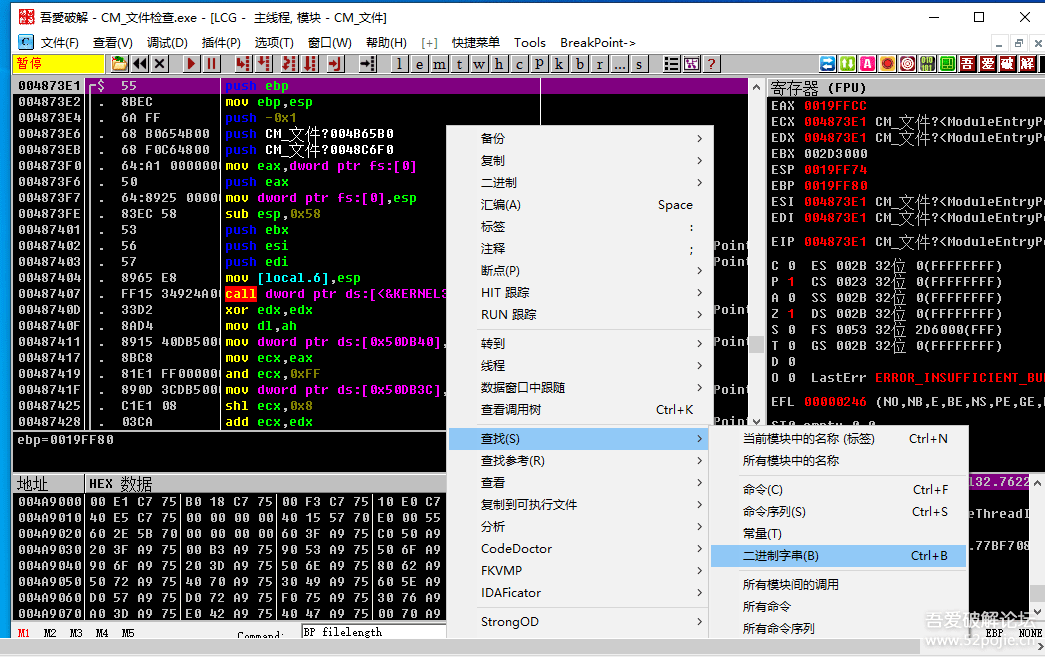
Task: Select the M5 memory tab
Action: point(128,633)
